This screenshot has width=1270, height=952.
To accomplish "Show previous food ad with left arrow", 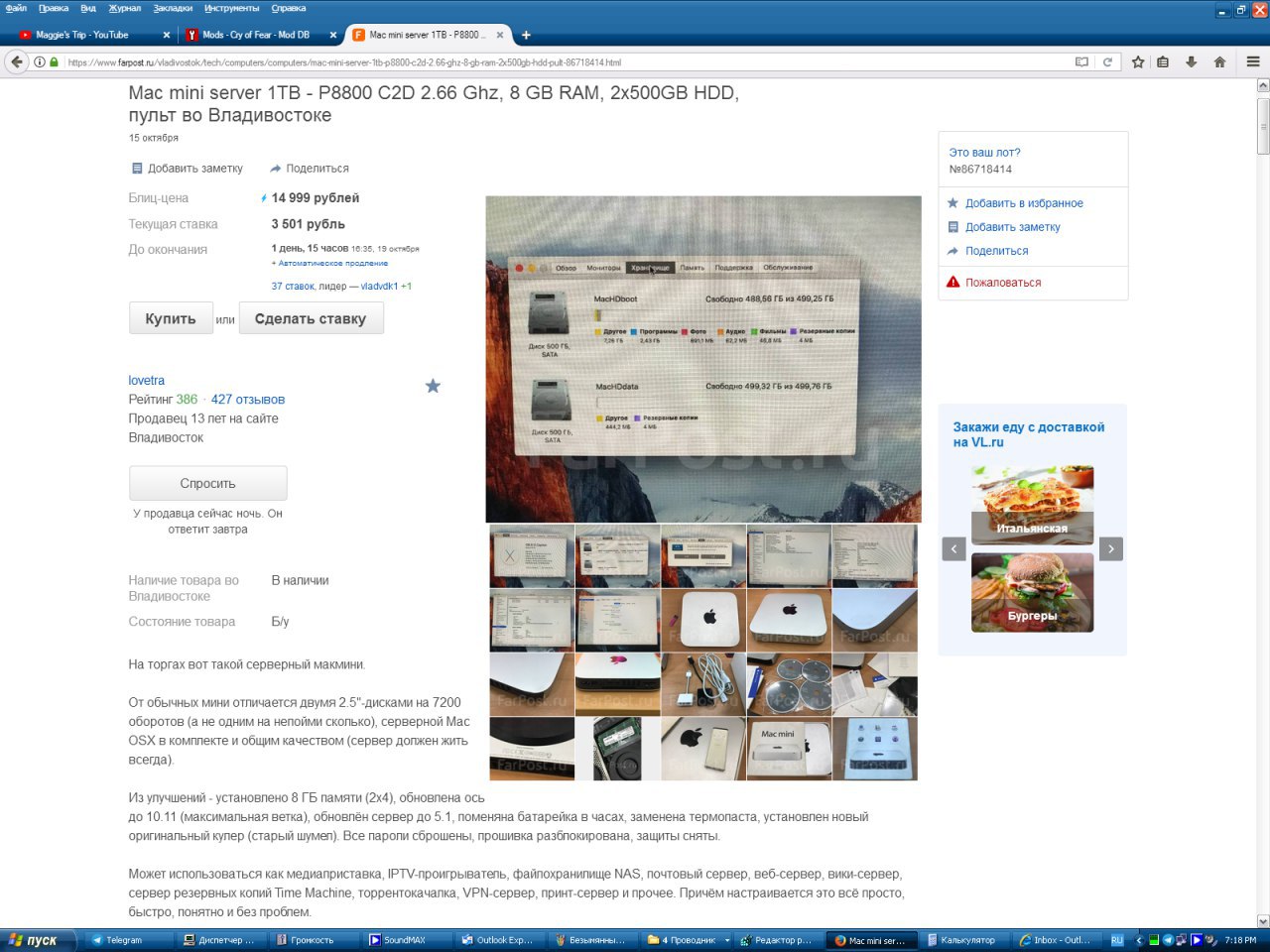I will coord(953,548).
